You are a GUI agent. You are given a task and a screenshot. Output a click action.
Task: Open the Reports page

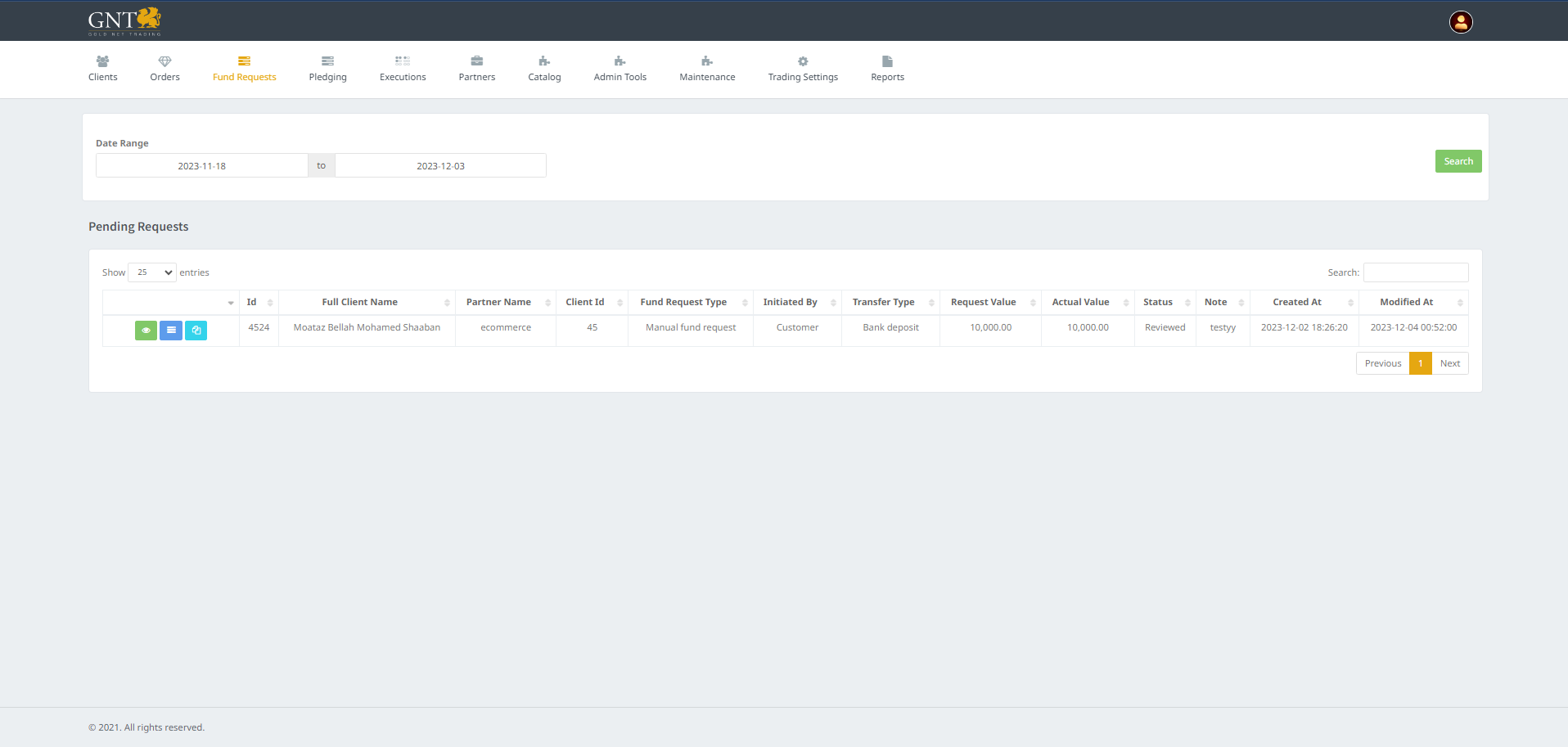(887, 69)
